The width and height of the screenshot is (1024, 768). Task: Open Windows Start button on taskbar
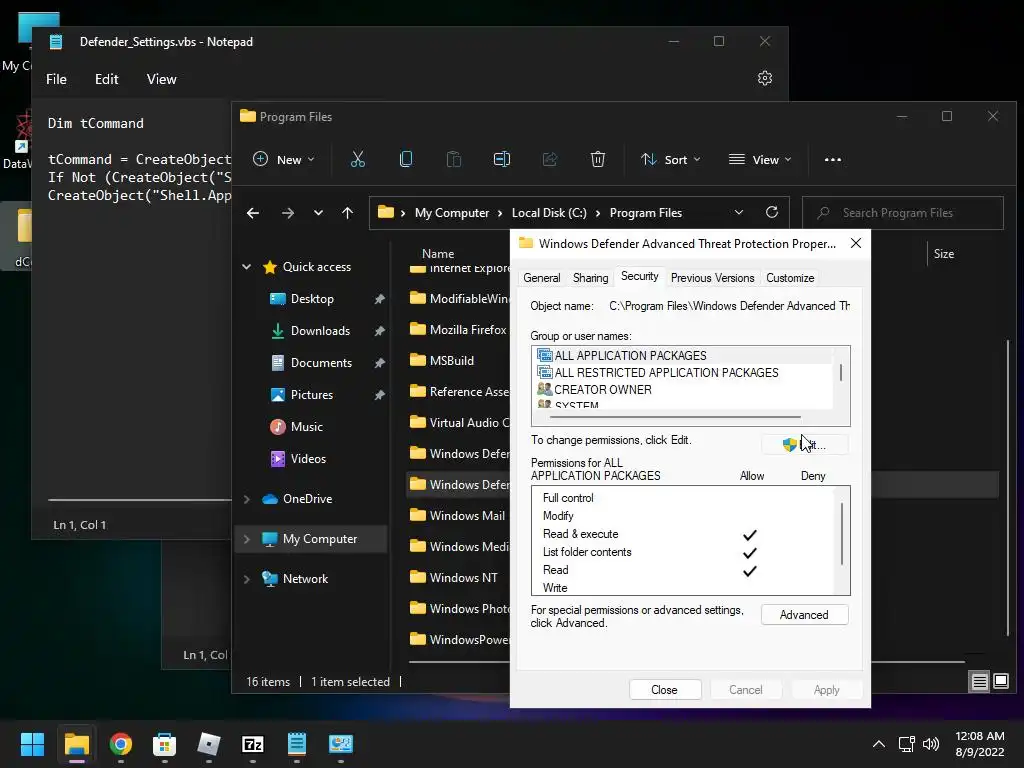coord(32,744)
